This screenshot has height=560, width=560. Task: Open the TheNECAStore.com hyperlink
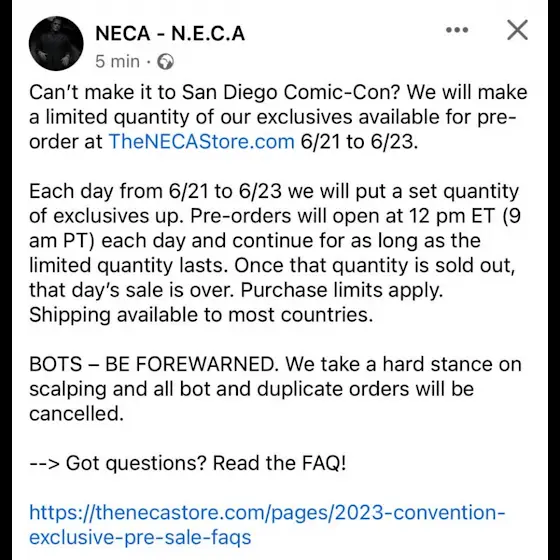tap(201, 141)
